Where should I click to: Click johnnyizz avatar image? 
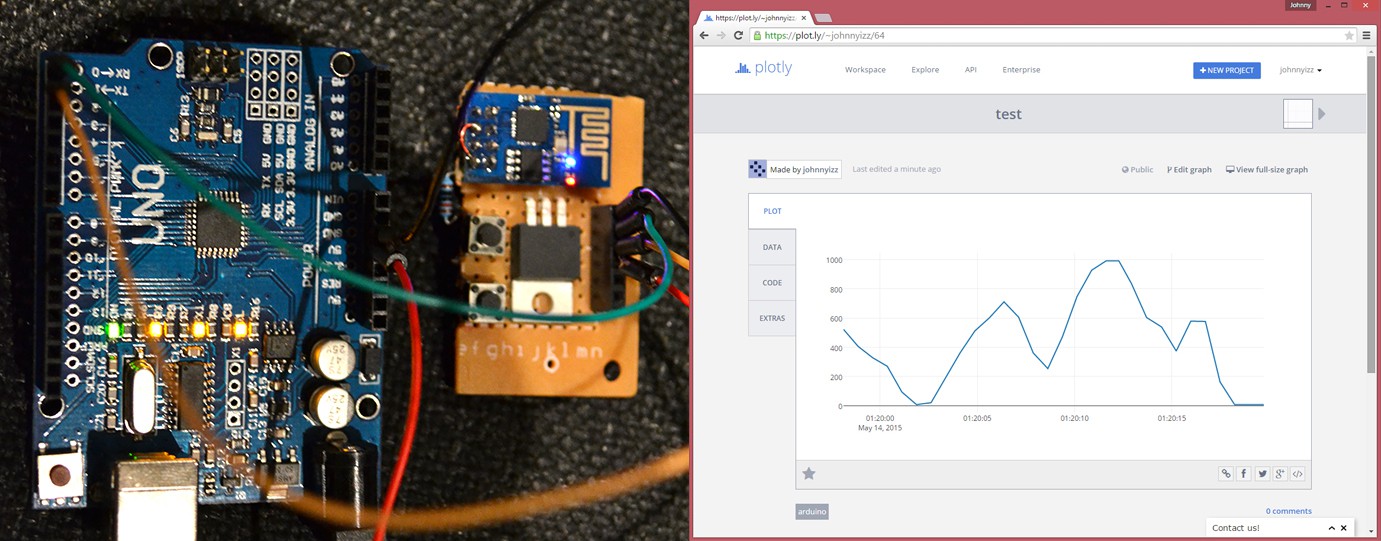758,169
